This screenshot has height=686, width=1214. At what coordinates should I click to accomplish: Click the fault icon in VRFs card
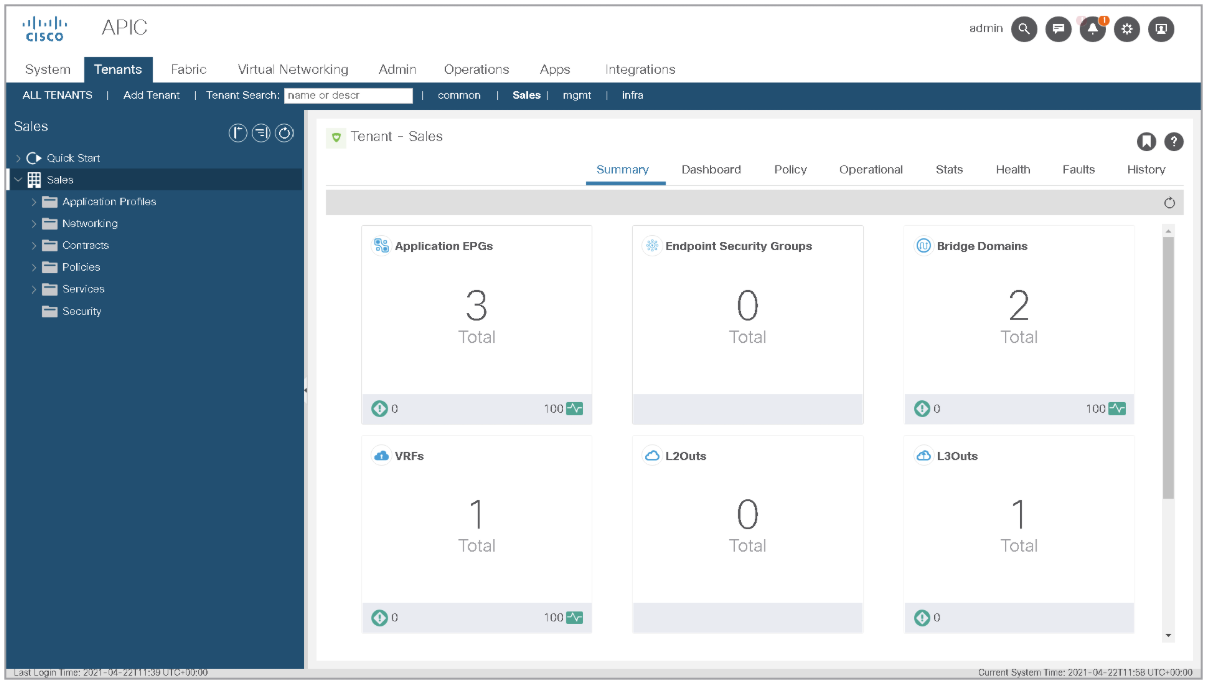pos(379,618)
